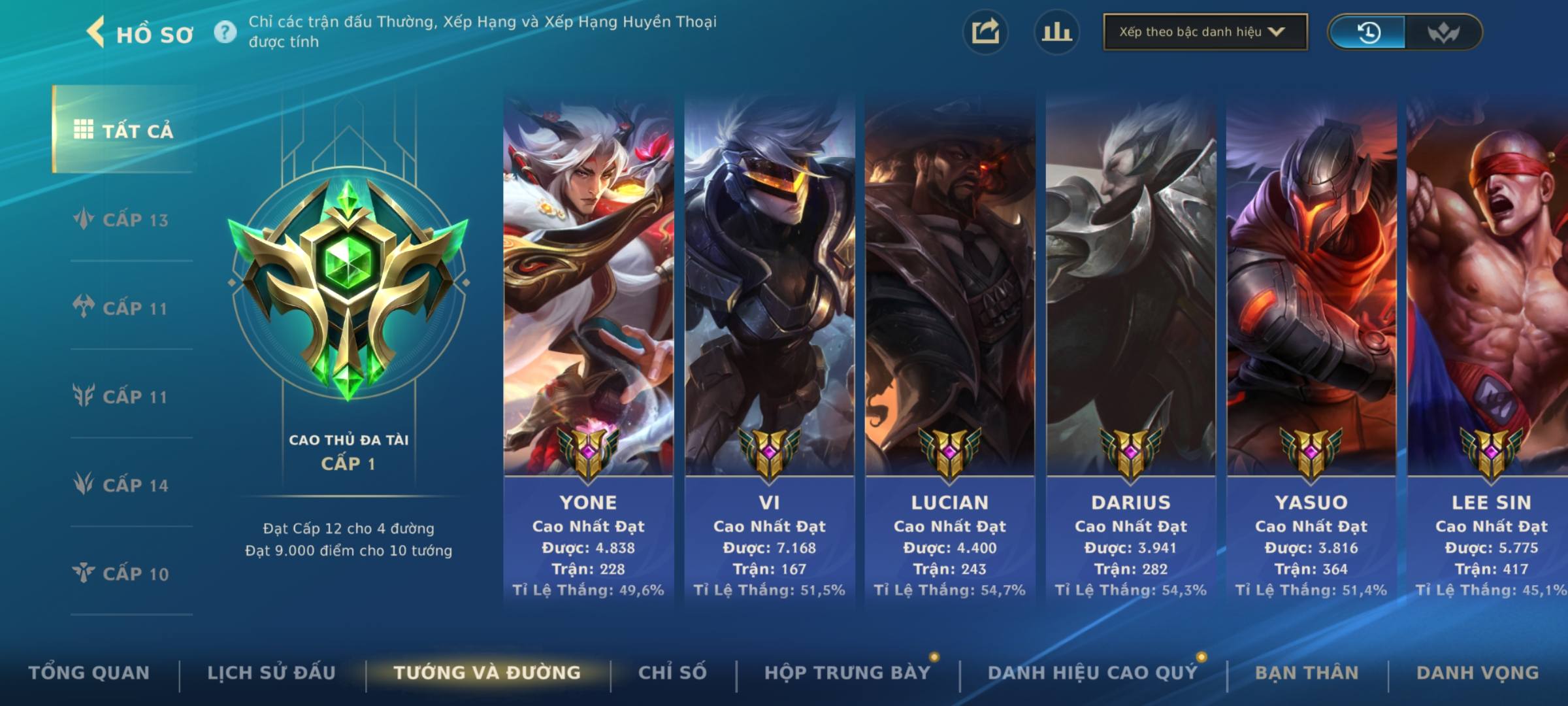Open Xếp theo bậc danh hiệu dropdown

pos(1205,32)
